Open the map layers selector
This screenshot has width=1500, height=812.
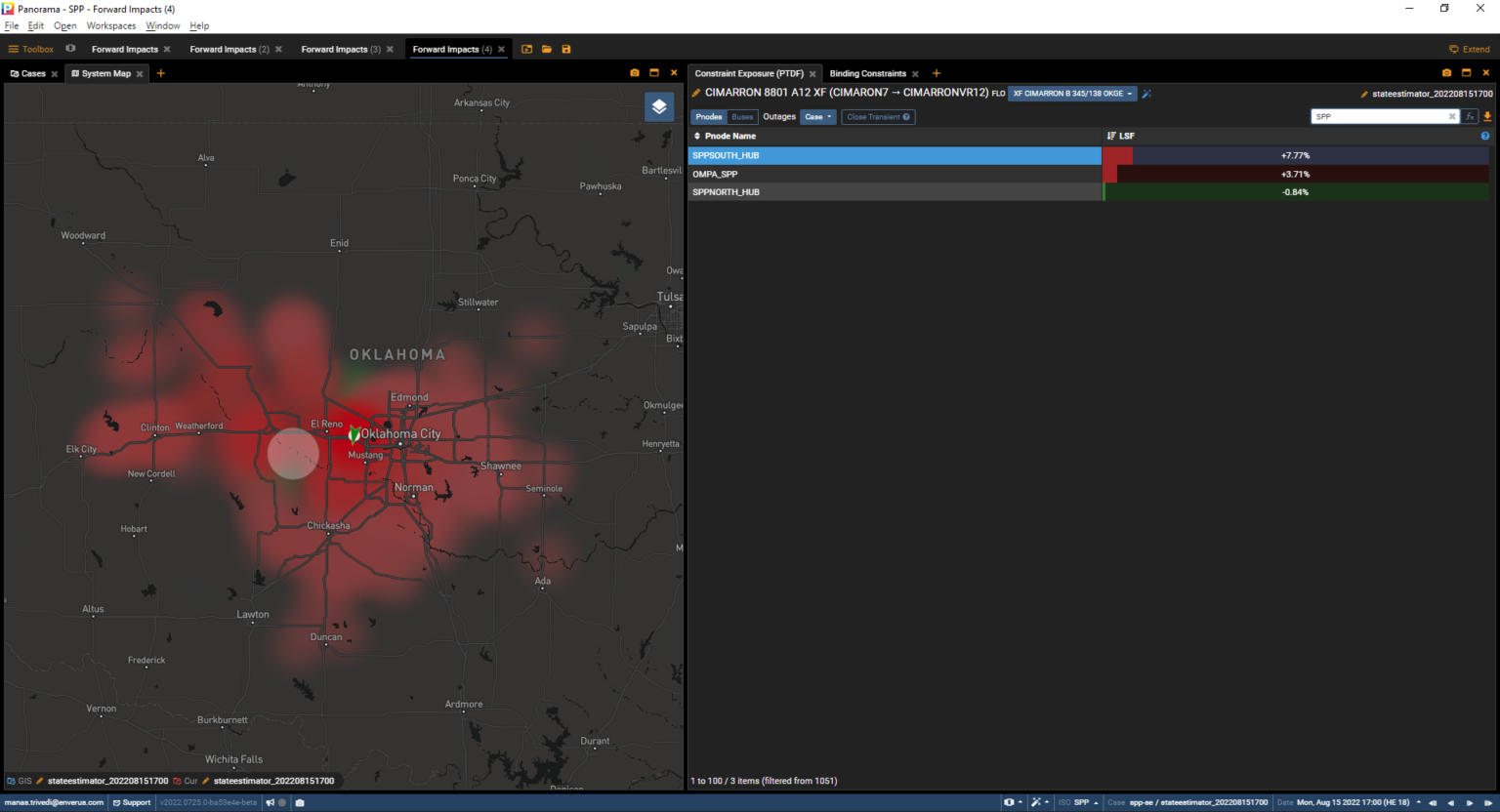pos(659,106)
